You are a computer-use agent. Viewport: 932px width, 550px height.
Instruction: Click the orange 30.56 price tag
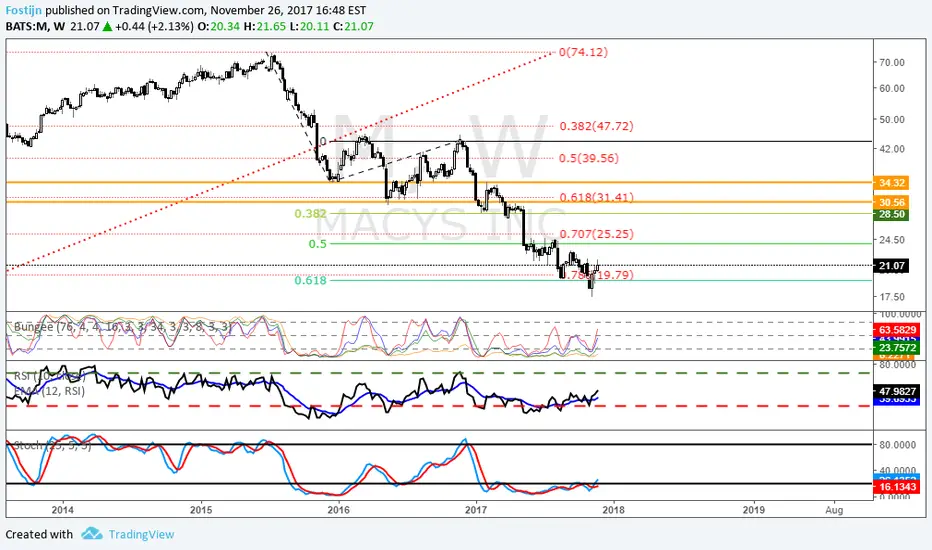(891, 202)
